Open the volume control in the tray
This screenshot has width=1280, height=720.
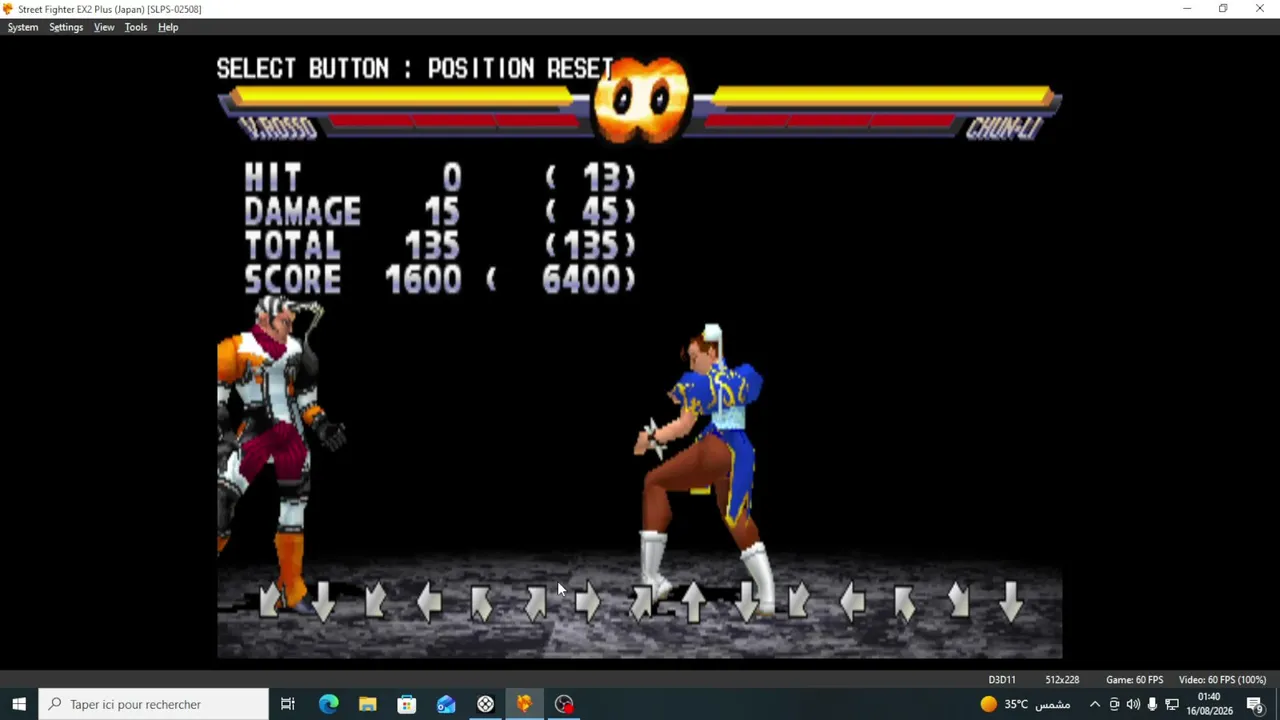click(1133, 704)
